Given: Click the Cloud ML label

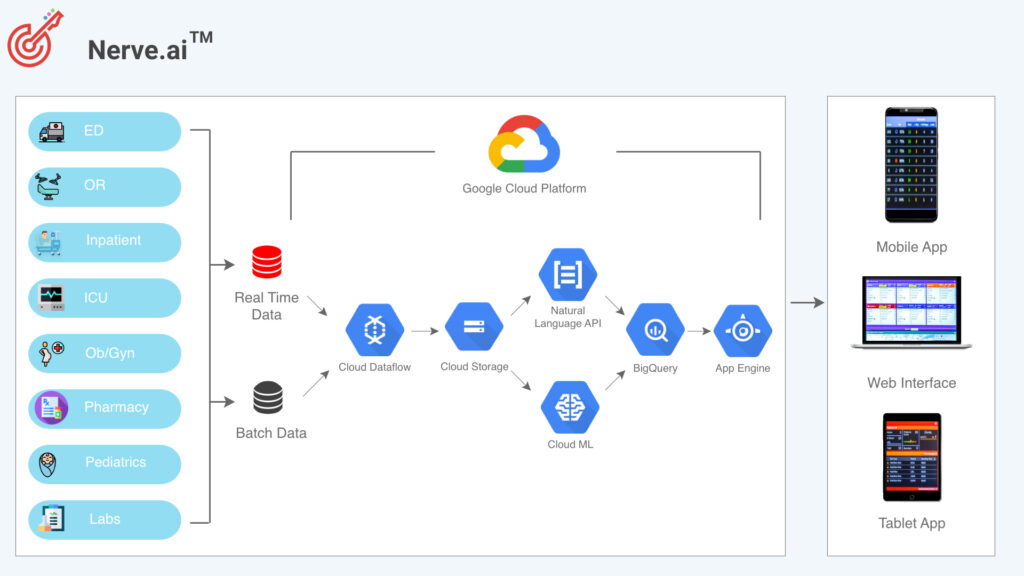Looking at the screenshot, I should (570, 444).
